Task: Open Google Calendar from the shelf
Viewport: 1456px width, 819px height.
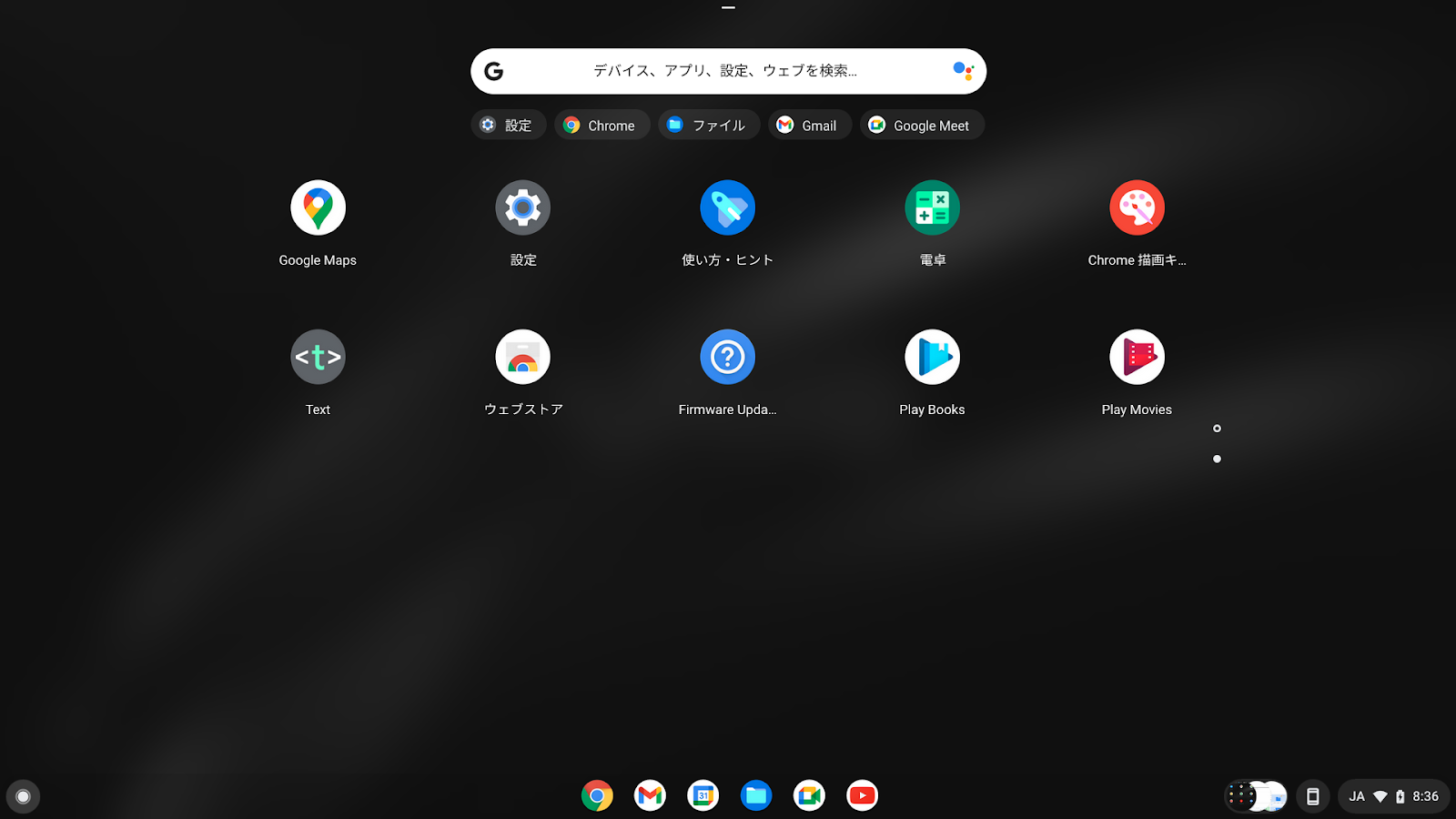Action: [703, 796]
